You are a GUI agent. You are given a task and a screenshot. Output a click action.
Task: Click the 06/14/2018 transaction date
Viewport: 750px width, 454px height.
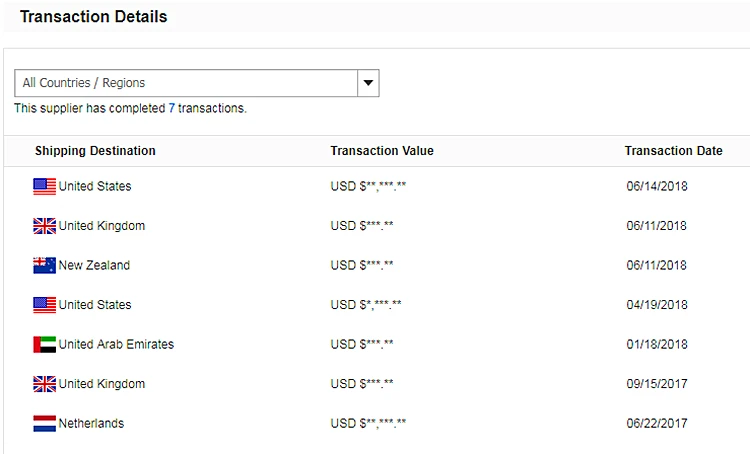[x=657, y=186]
